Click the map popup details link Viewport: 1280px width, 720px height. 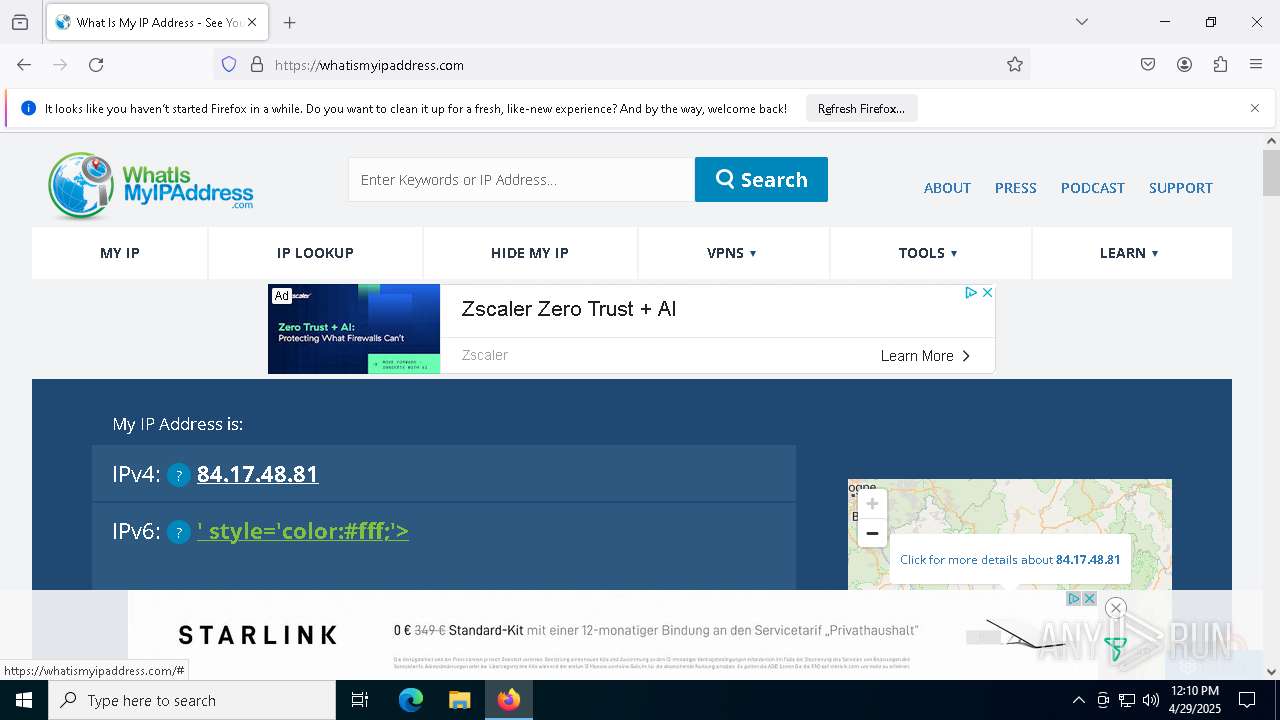click(x=1010, y=560)
